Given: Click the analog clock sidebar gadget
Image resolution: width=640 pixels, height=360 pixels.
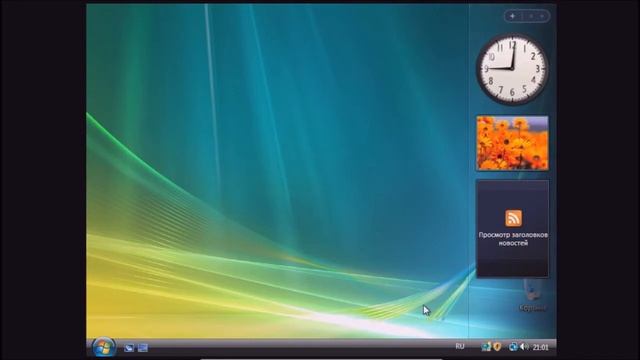Looking at the screenshot, I should pyautogui.click(x=512, y=69).
